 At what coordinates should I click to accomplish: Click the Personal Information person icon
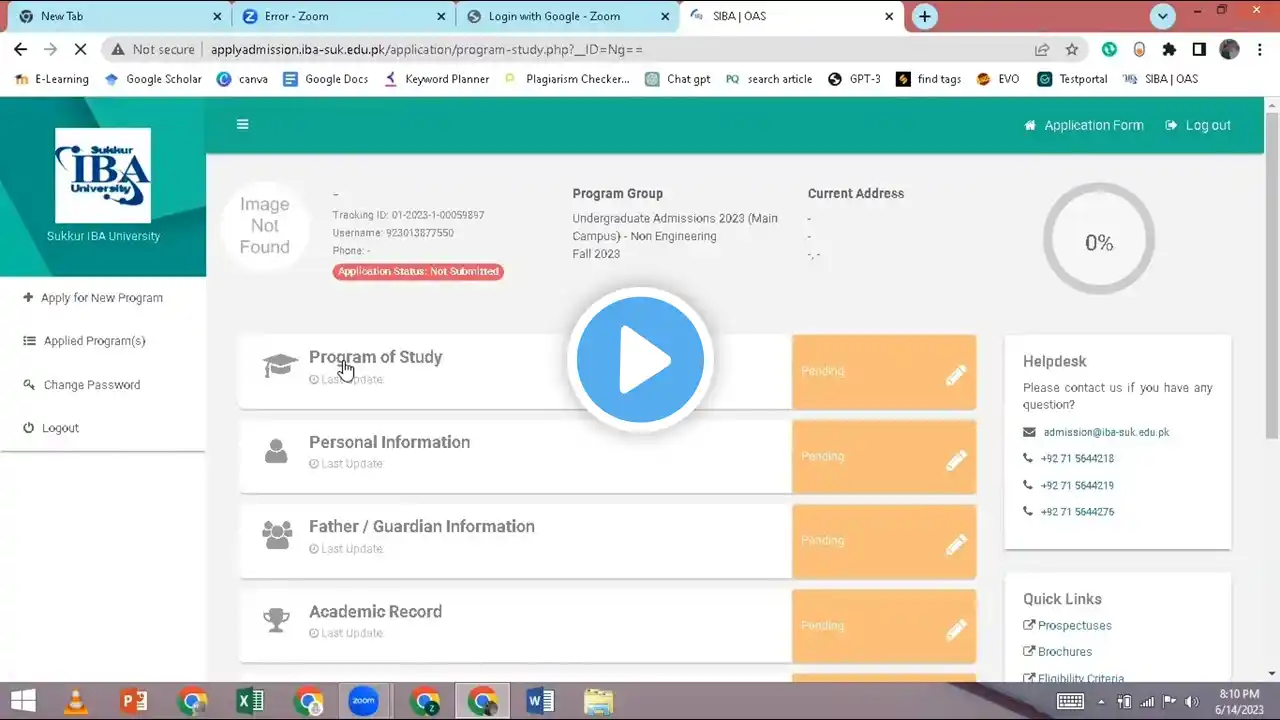pyautogui.click(x=276, y=451)
